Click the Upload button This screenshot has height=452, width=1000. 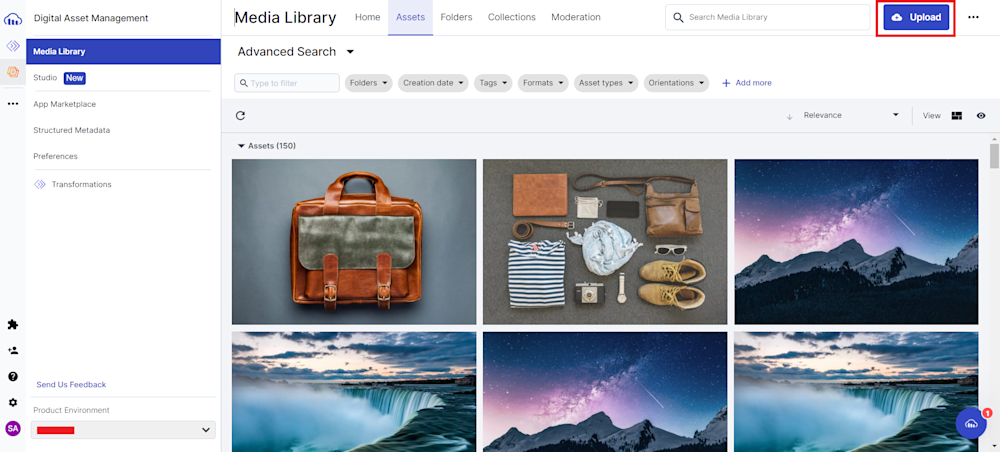click(x=916, y=18)
